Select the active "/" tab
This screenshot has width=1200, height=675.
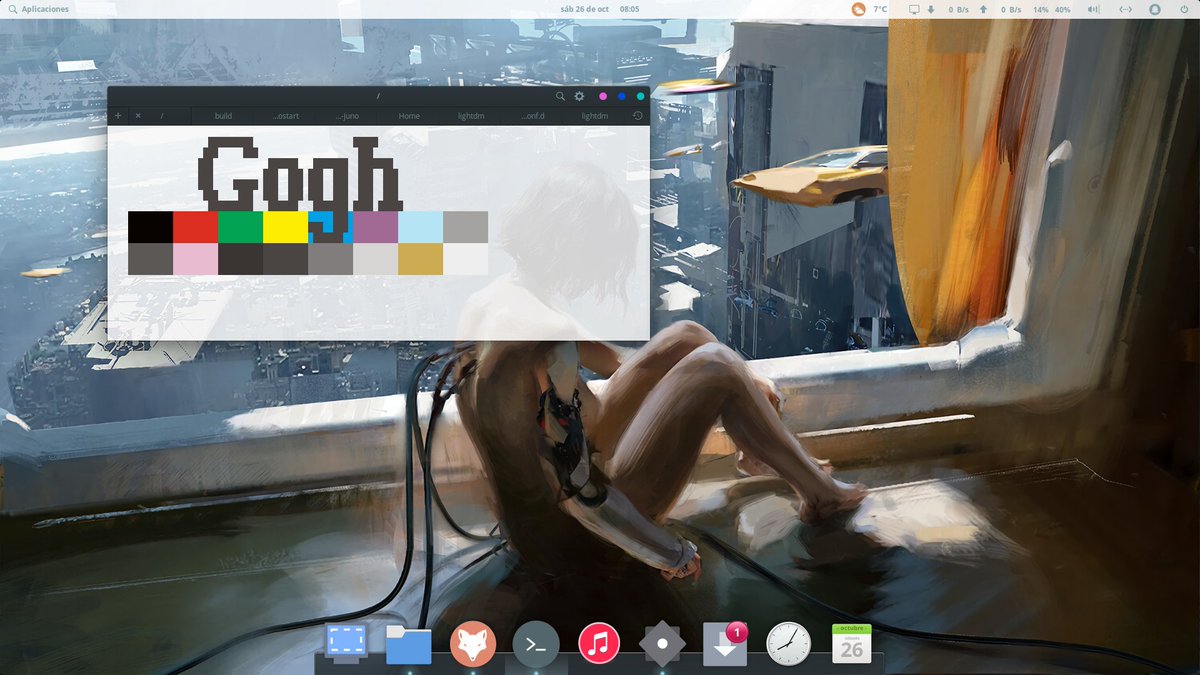161,116
